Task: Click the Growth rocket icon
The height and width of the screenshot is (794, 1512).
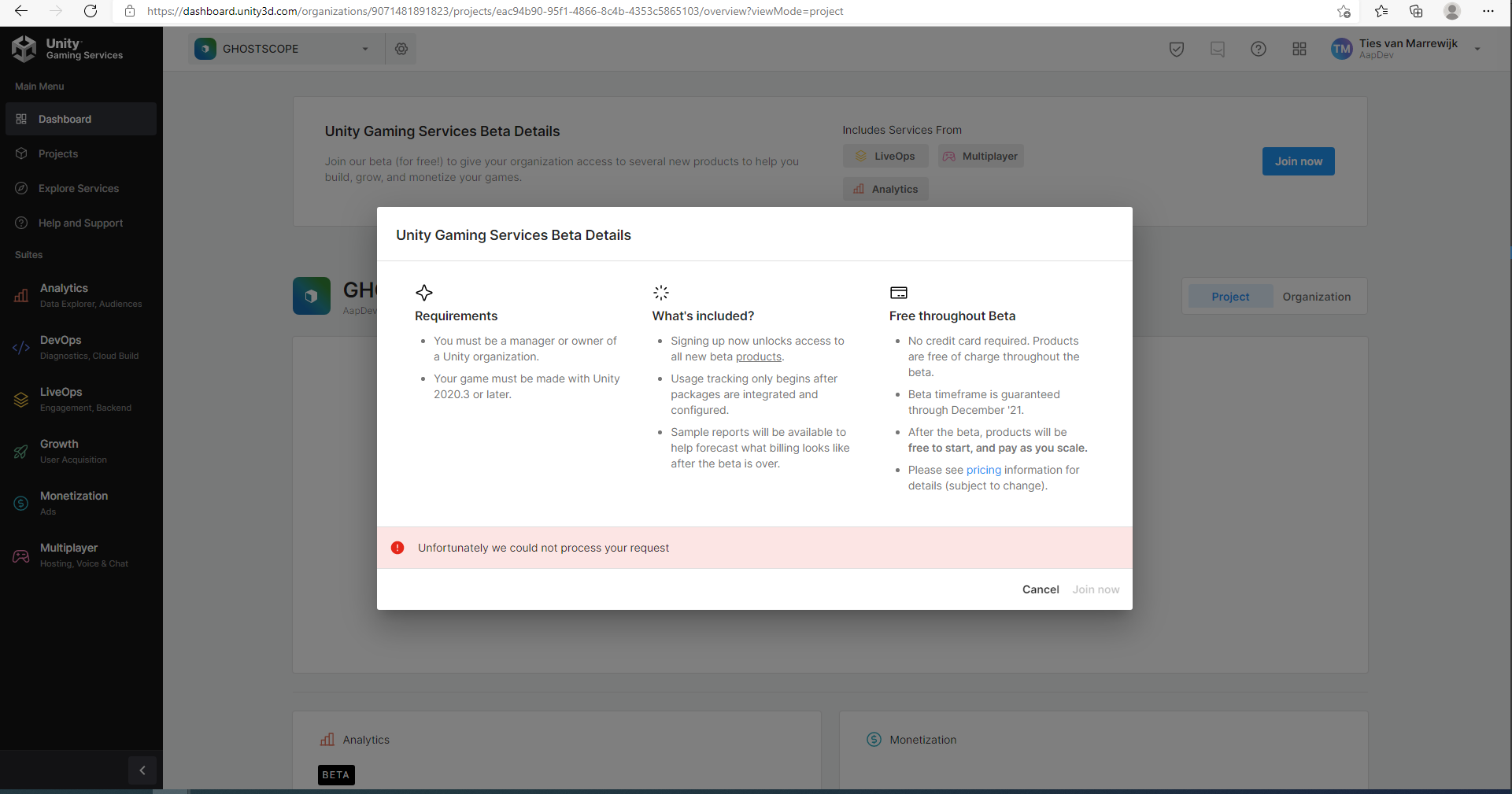Action: click(21, 452)
